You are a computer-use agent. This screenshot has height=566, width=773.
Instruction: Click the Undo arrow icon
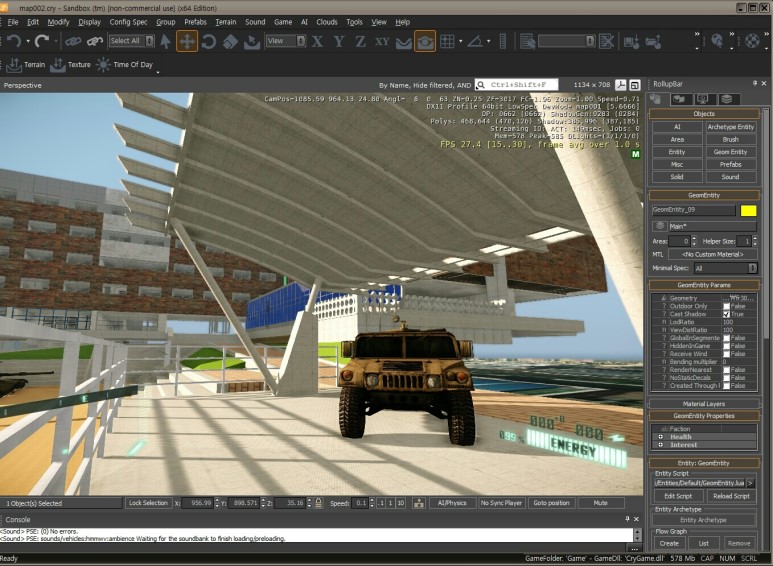14,41
